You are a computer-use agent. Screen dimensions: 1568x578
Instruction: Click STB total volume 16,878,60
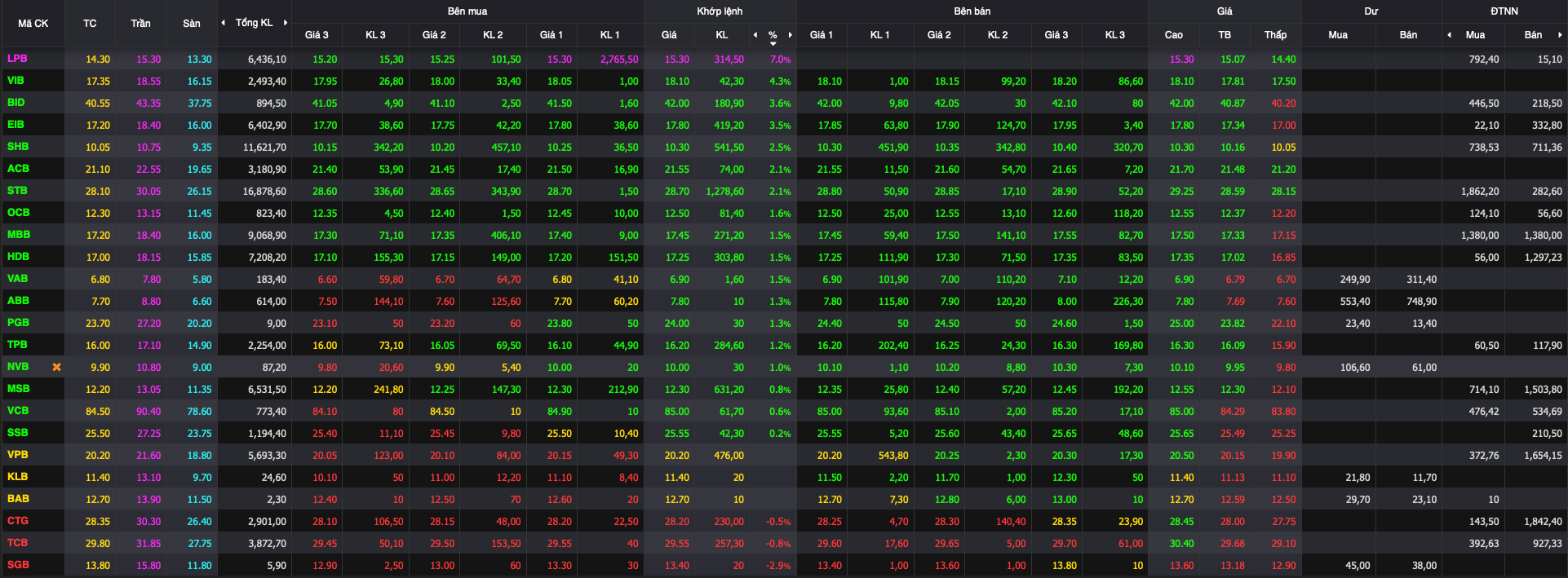[x=264, y=192]
